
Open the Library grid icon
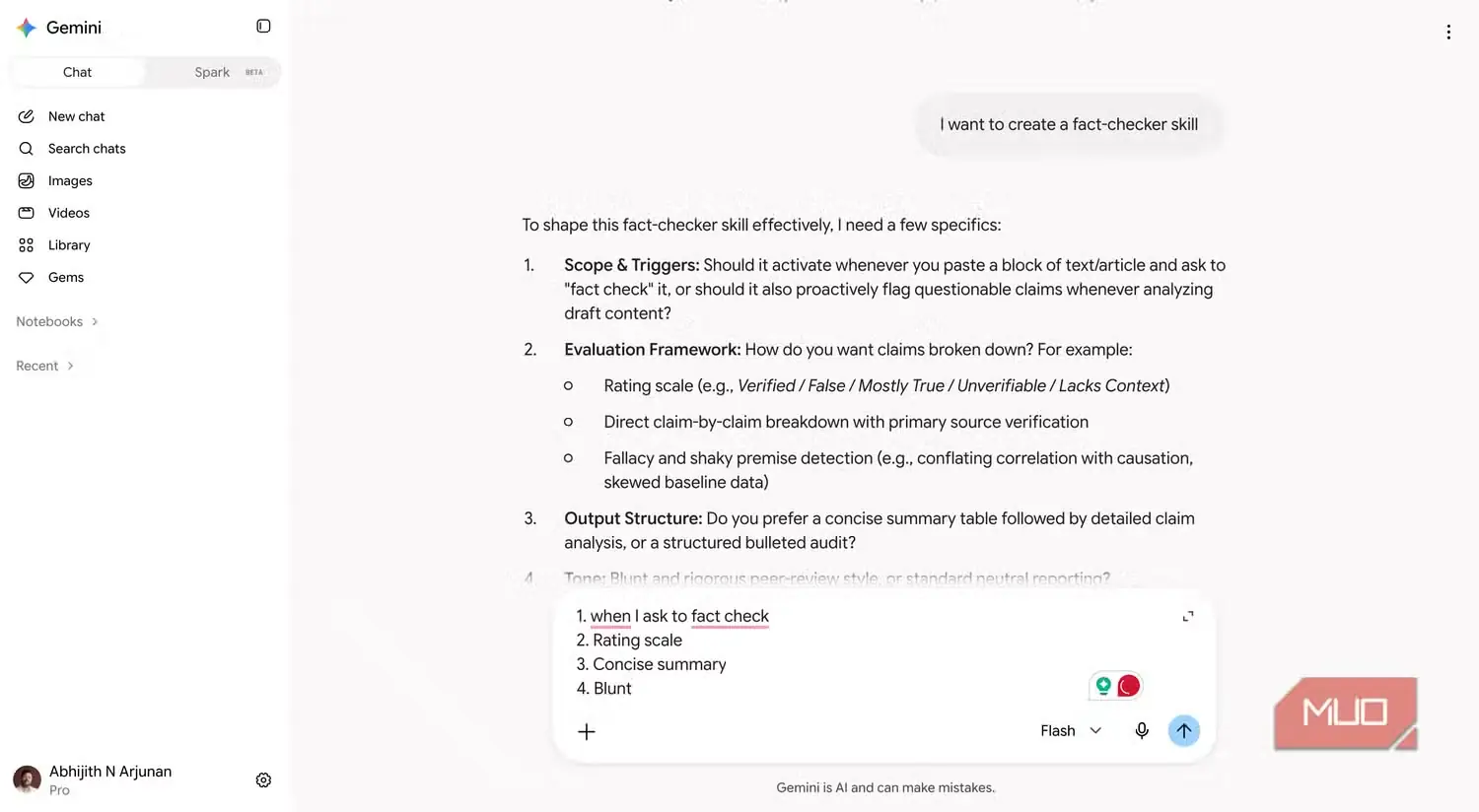click(x=27, y=245)
